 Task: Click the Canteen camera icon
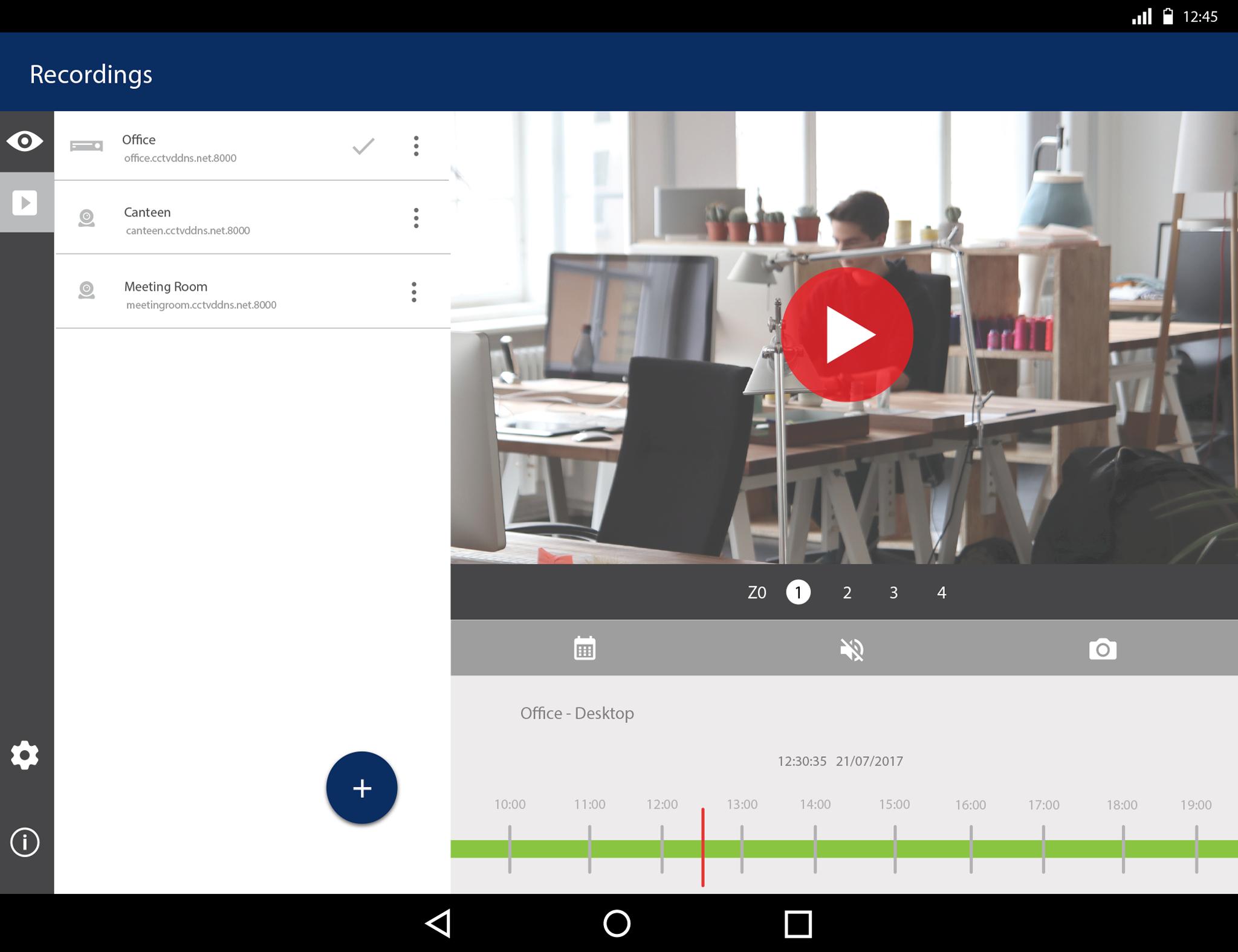point(86,218)
